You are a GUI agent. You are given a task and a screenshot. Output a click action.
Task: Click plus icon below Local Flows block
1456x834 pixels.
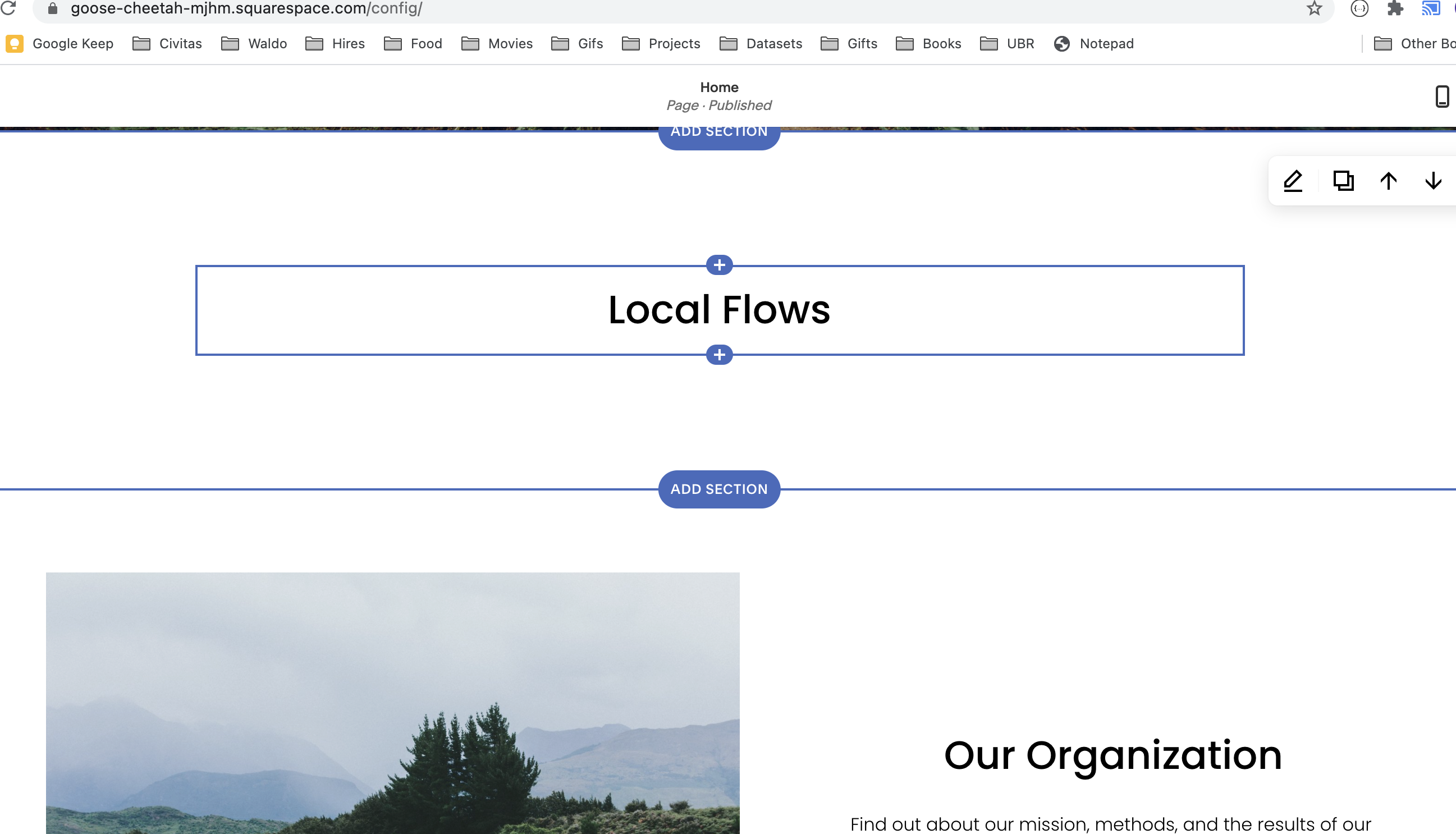click(720, 355)
